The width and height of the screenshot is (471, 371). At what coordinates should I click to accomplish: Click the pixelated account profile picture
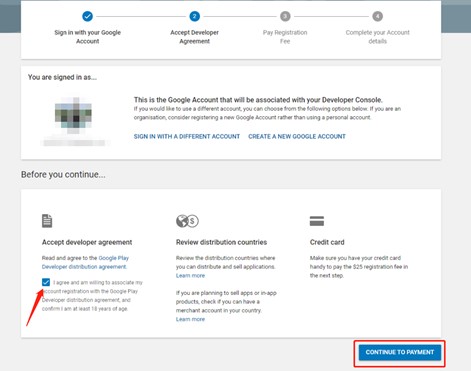tap(73, 115)
